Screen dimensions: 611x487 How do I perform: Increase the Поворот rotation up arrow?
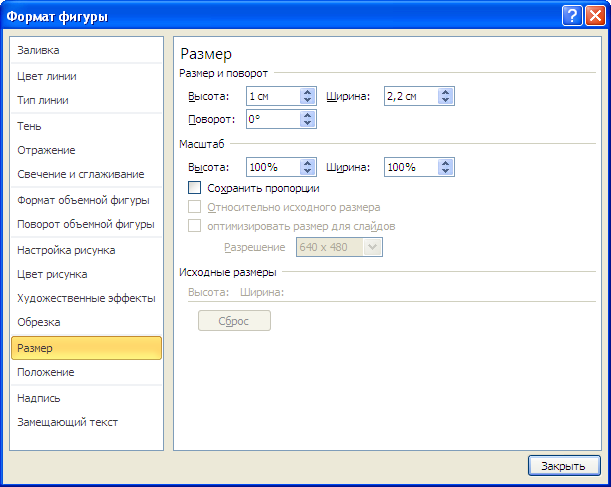[309, 115]
